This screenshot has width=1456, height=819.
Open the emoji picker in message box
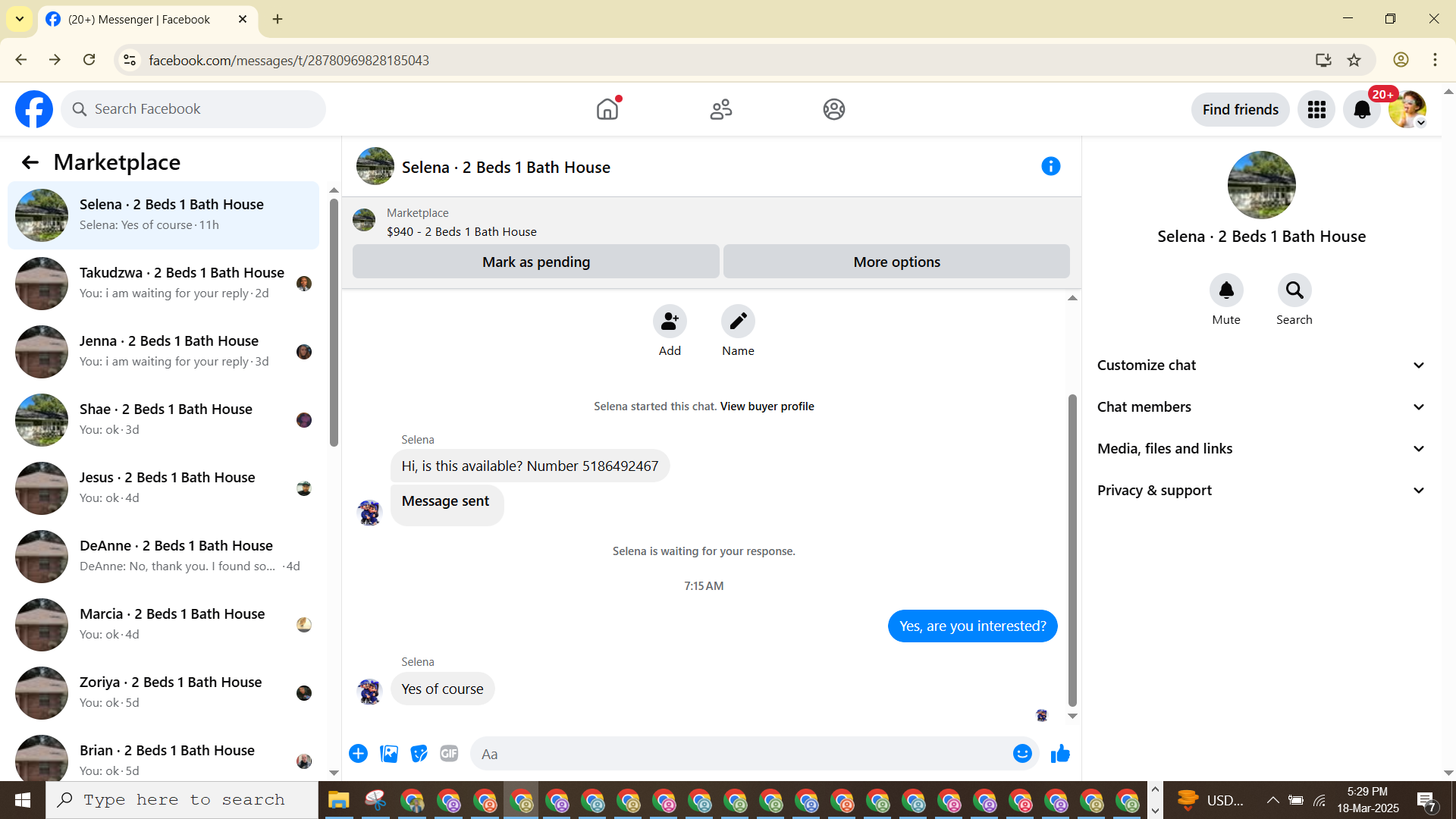[1022, 754]
